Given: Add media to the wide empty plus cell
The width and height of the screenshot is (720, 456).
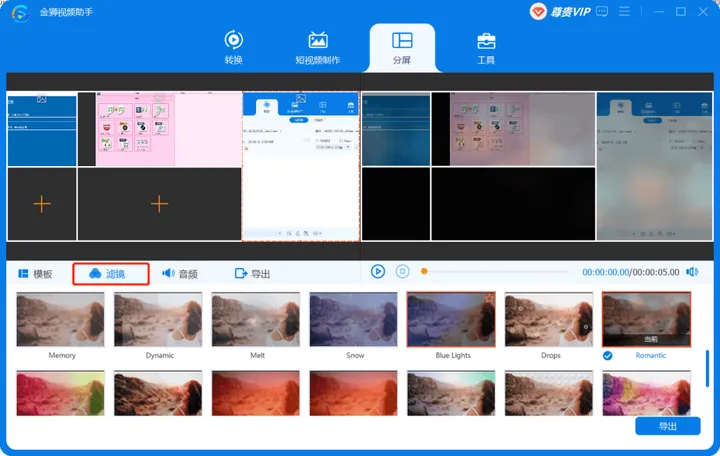Looking at the screenshot, I should (x=159, y=204).
